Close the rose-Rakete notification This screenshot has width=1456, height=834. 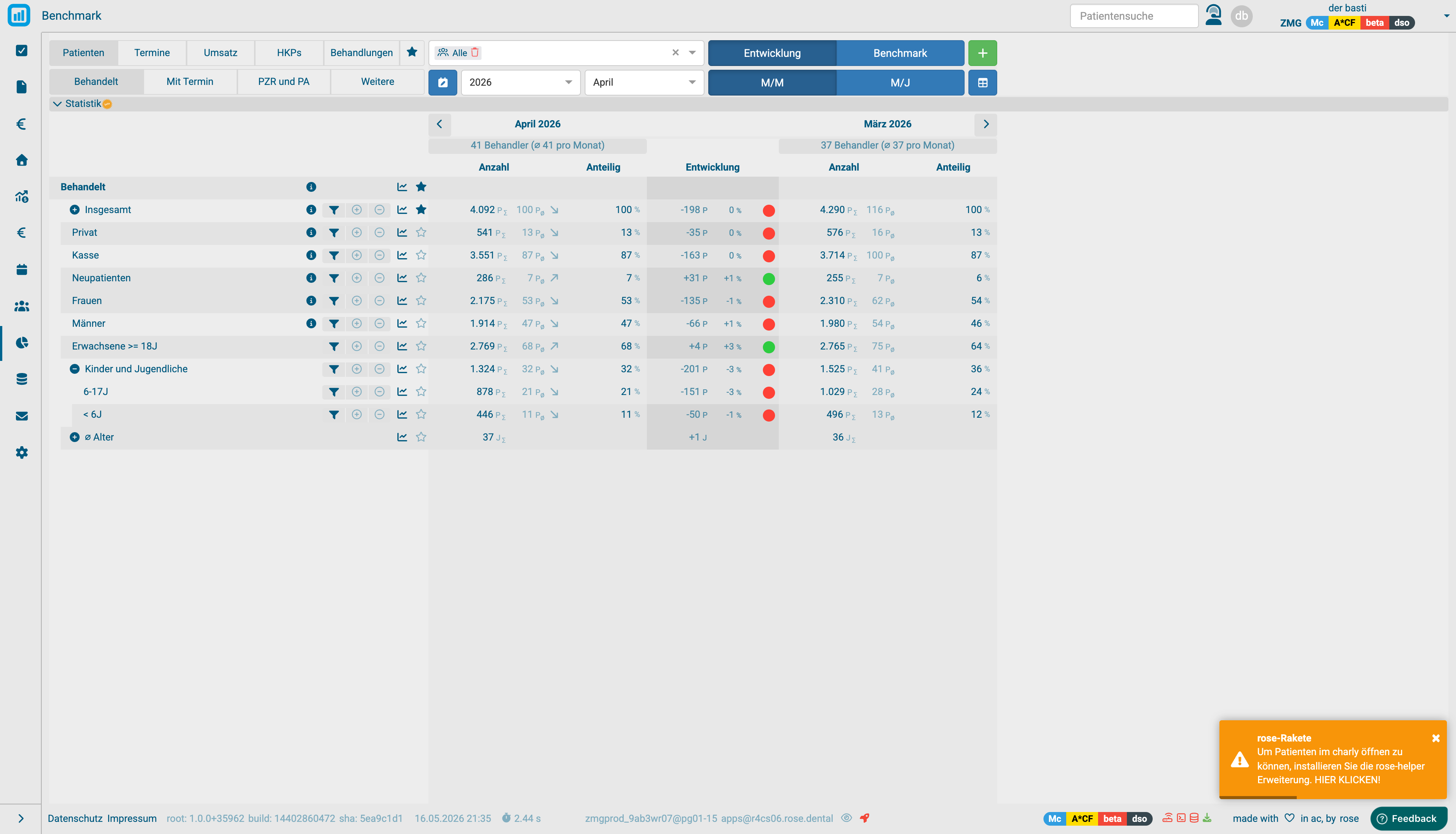coord(1436,738)
